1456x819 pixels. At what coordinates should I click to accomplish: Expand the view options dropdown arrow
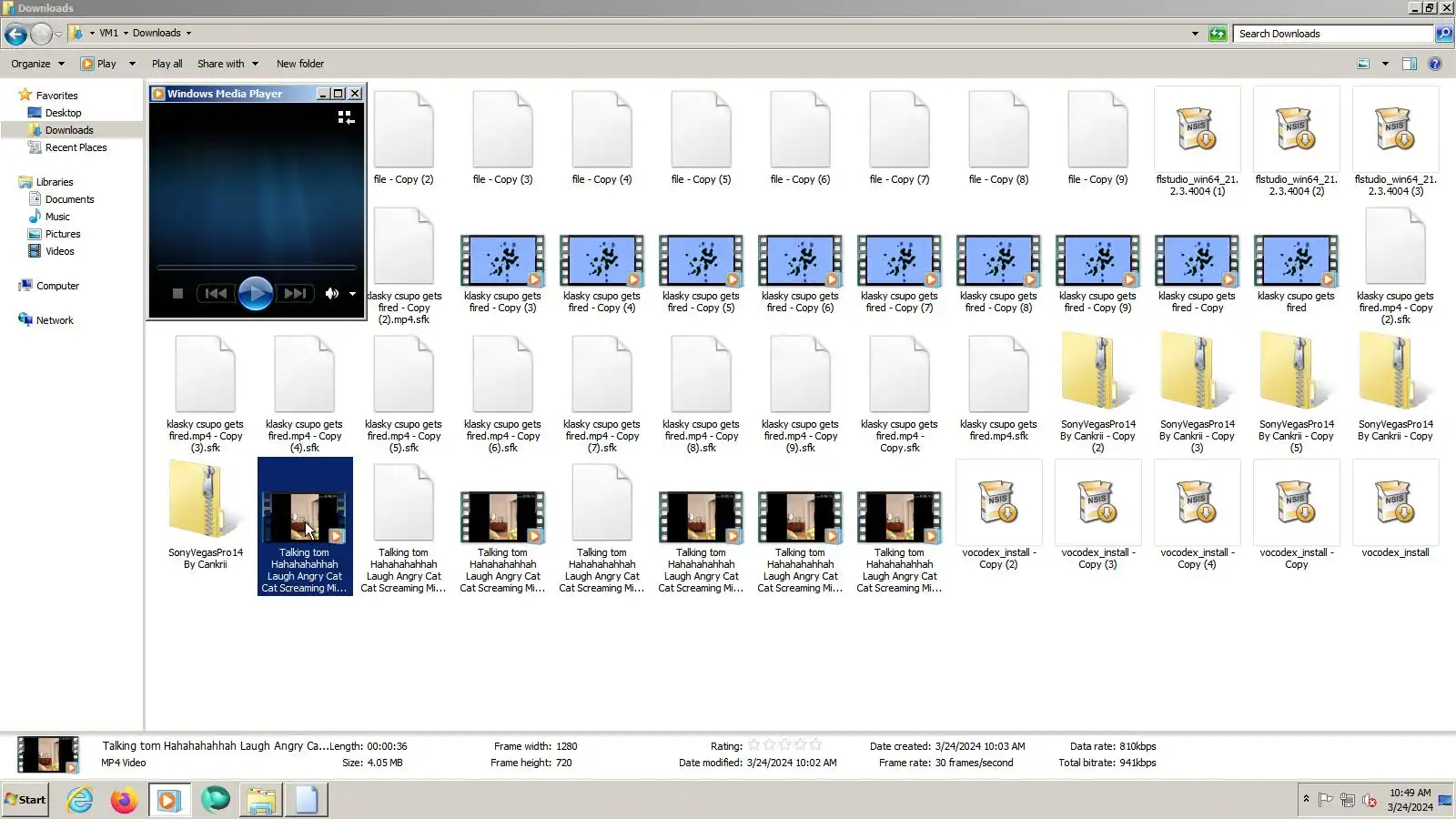tap(1385, 64)
